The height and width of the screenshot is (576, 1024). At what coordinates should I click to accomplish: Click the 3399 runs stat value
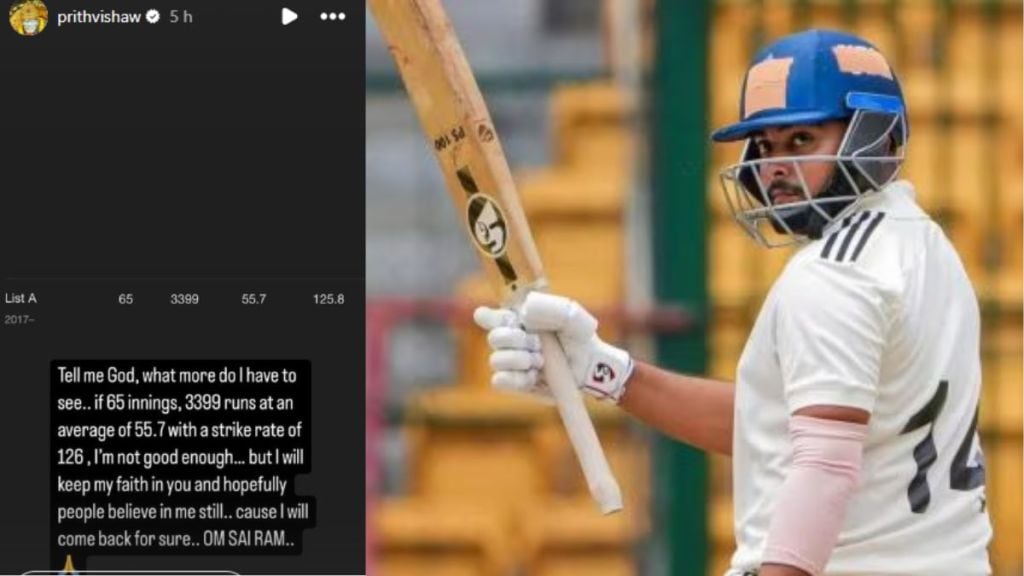coord(184,299)
